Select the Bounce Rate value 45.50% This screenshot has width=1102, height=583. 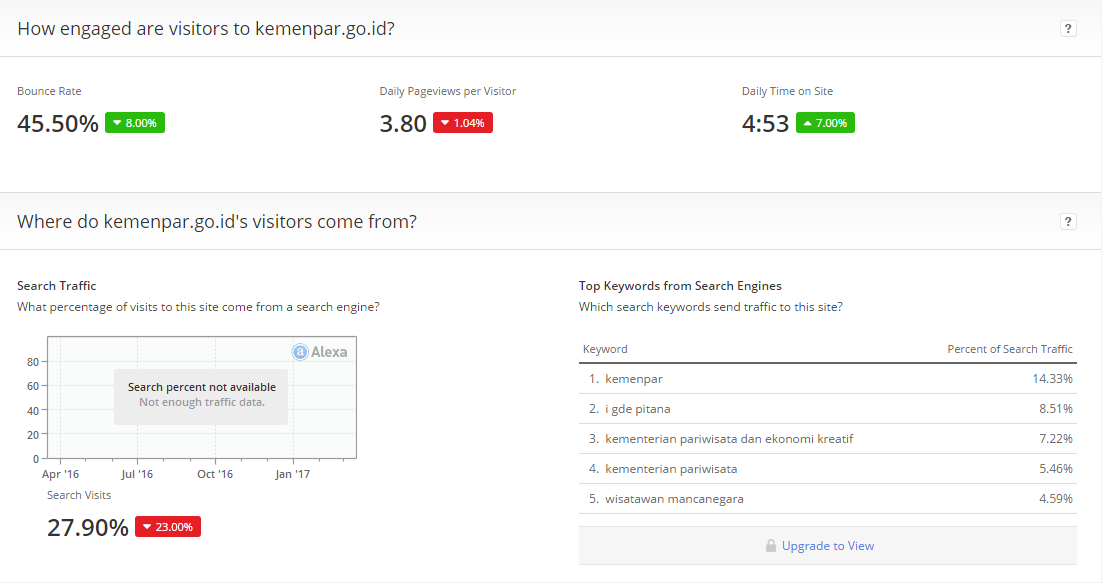[58, 124]
